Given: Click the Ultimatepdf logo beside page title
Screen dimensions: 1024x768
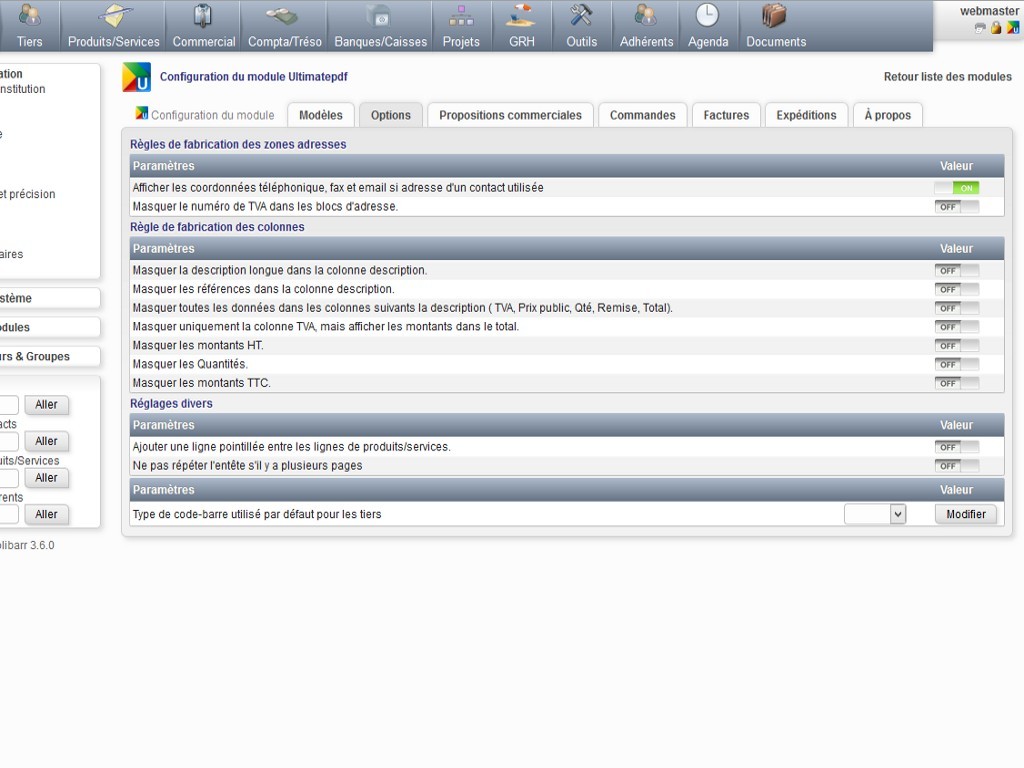Looking at the screenshot, I should [136, 77].
